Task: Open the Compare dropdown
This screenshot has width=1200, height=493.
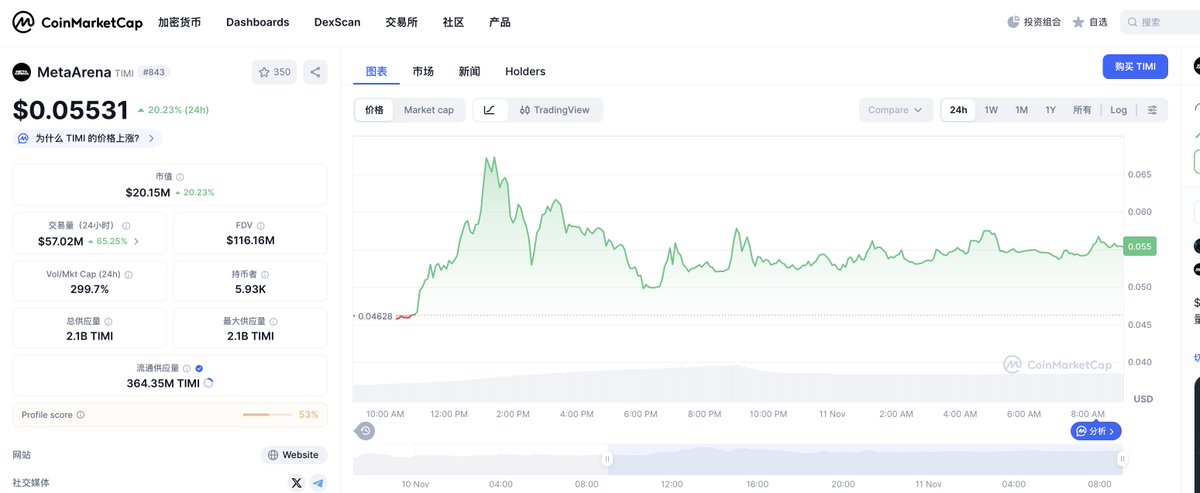Action: click(895, 110)
